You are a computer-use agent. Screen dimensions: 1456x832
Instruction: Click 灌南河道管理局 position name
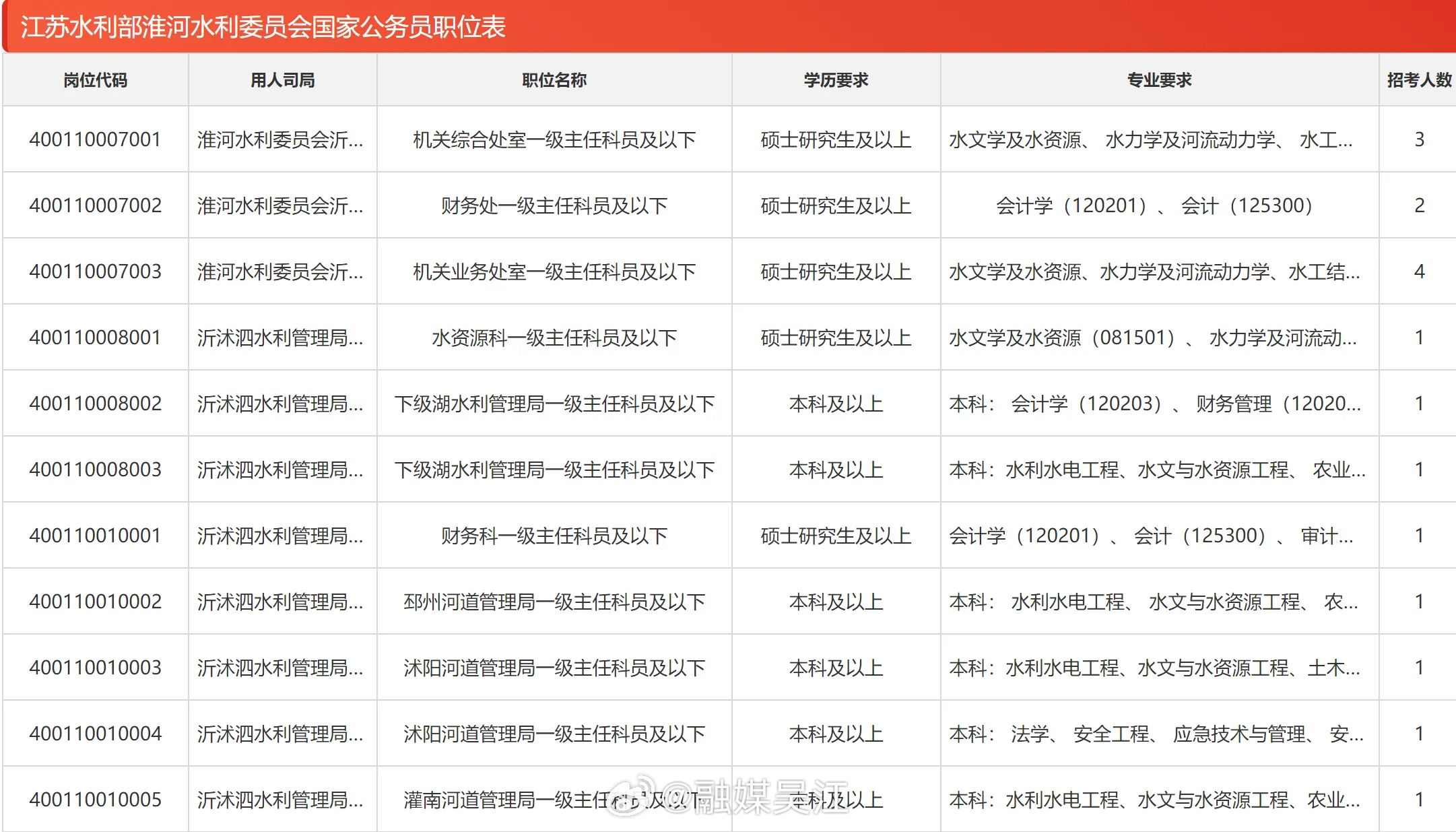(x=554, y=800)
